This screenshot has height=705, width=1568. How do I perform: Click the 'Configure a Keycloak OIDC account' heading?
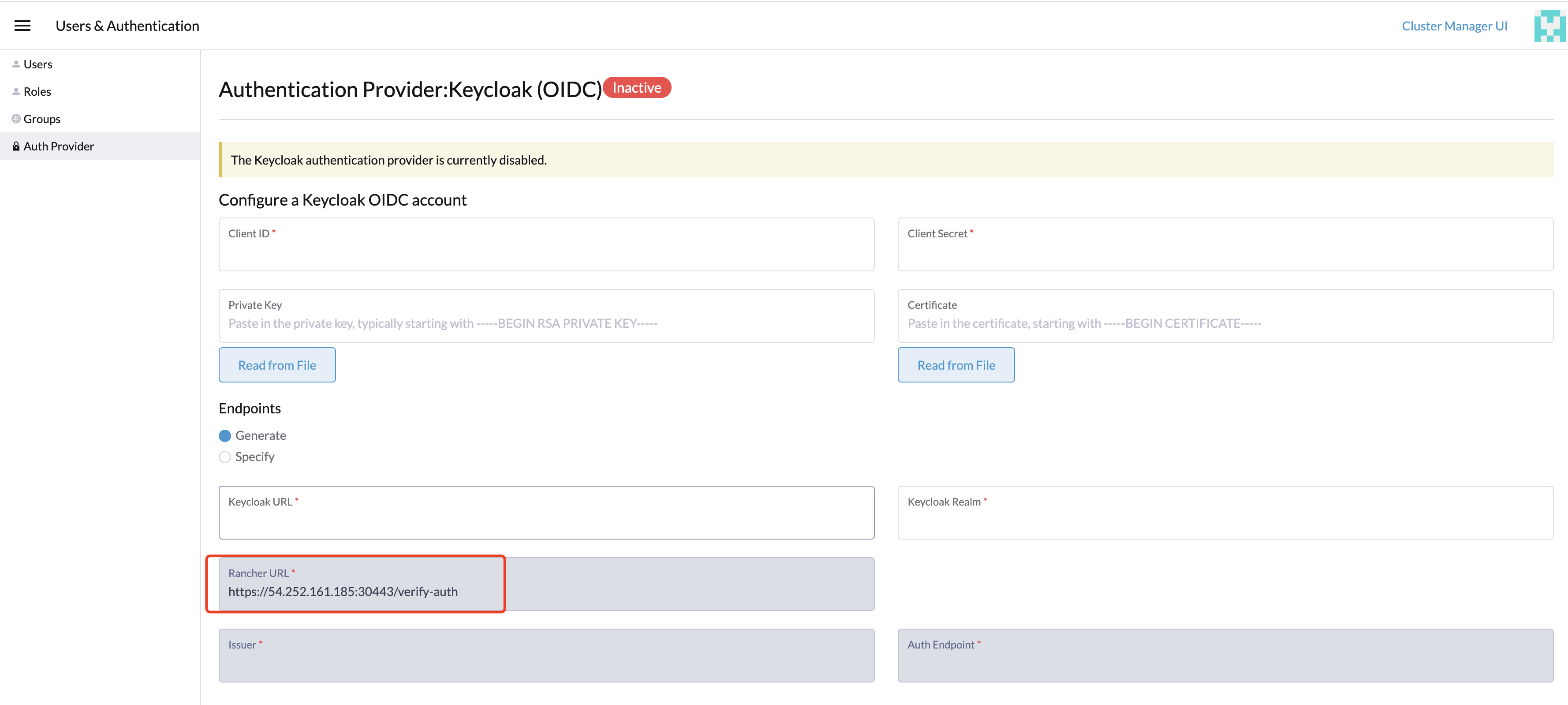coord(343,200)
